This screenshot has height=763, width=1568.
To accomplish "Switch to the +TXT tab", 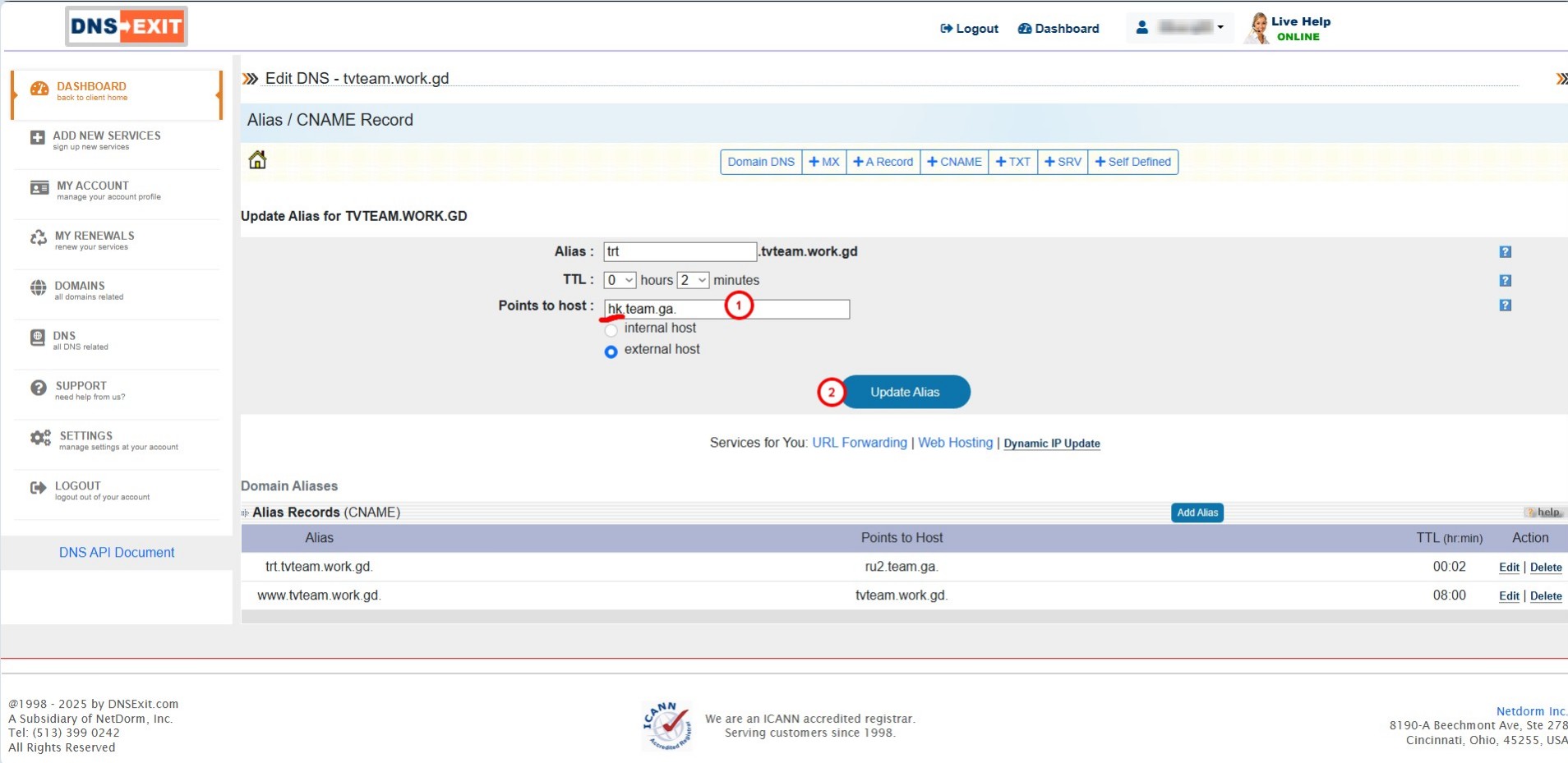I will tap(1012, 162).
